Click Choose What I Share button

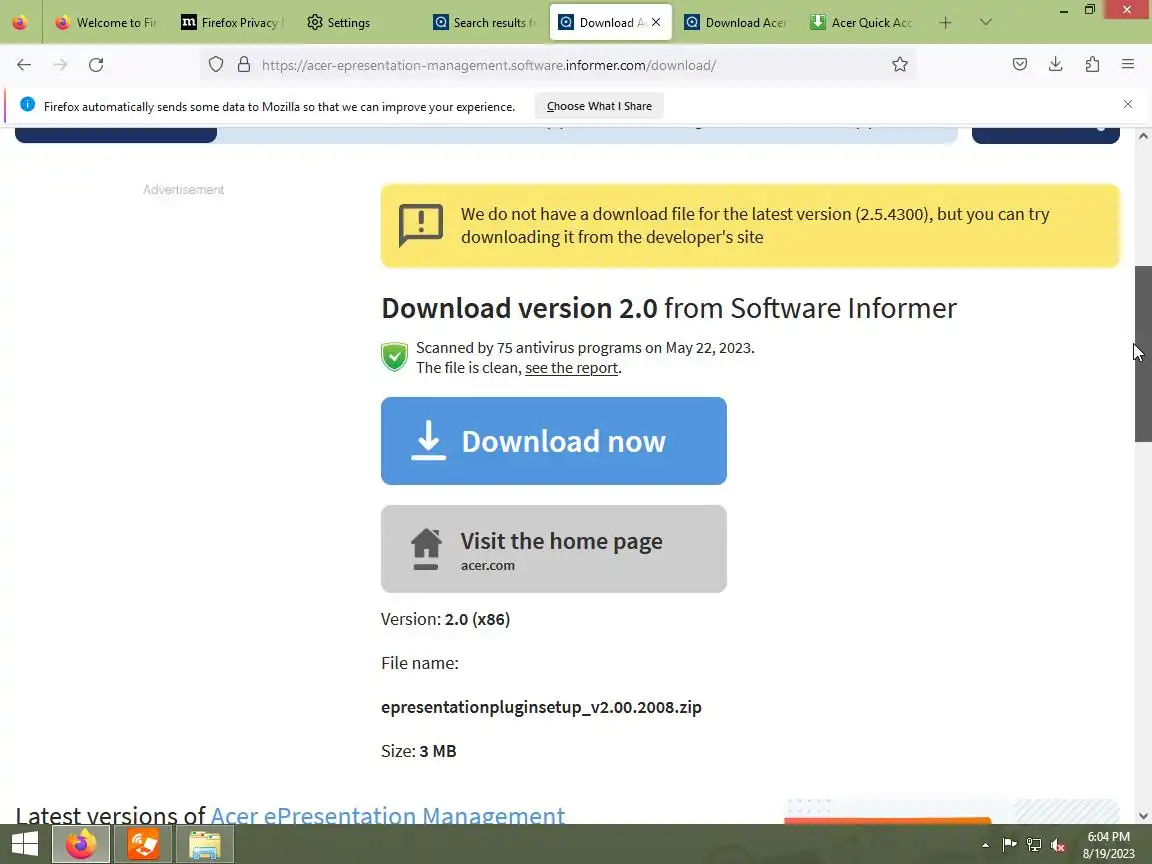[x=599, y=106]
